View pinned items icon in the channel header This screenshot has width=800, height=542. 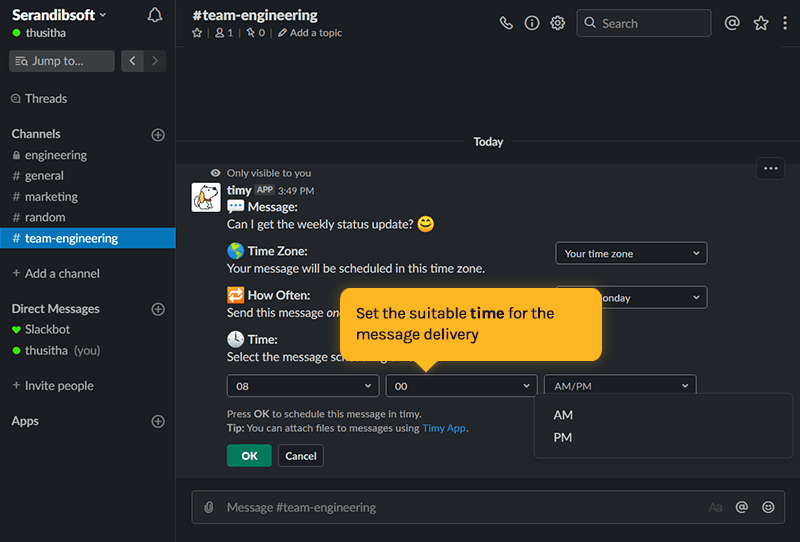point(256,33)
